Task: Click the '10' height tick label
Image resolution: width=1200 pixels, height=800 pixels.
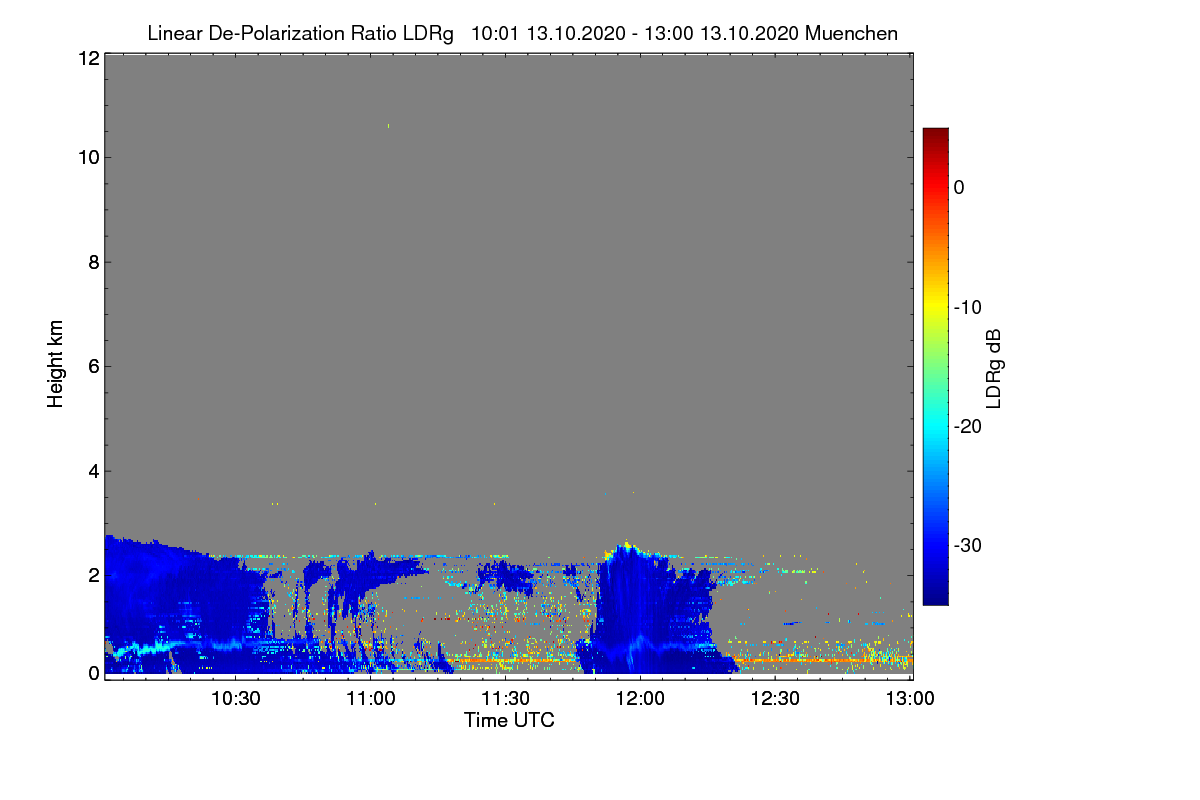Action: [x=87, y=158]
